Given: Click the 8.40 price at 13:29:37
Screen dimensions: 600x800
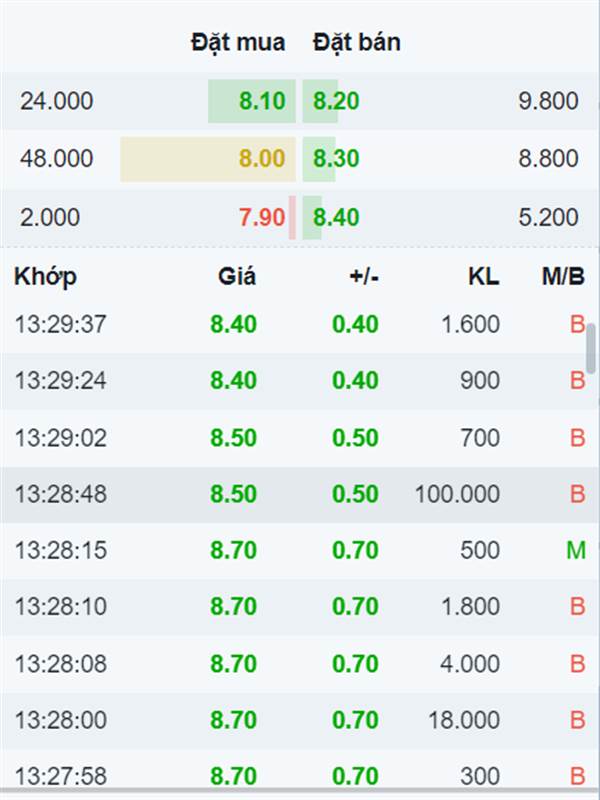Looking at the screenshot, I should point(234,324).
